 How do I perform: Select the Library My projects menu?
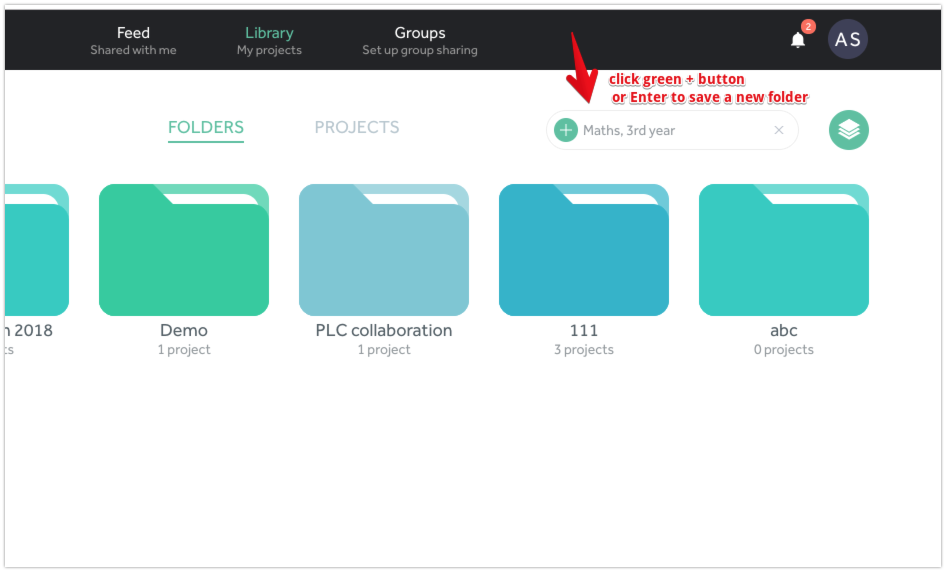pyautogui.click(x=269, y=40)
